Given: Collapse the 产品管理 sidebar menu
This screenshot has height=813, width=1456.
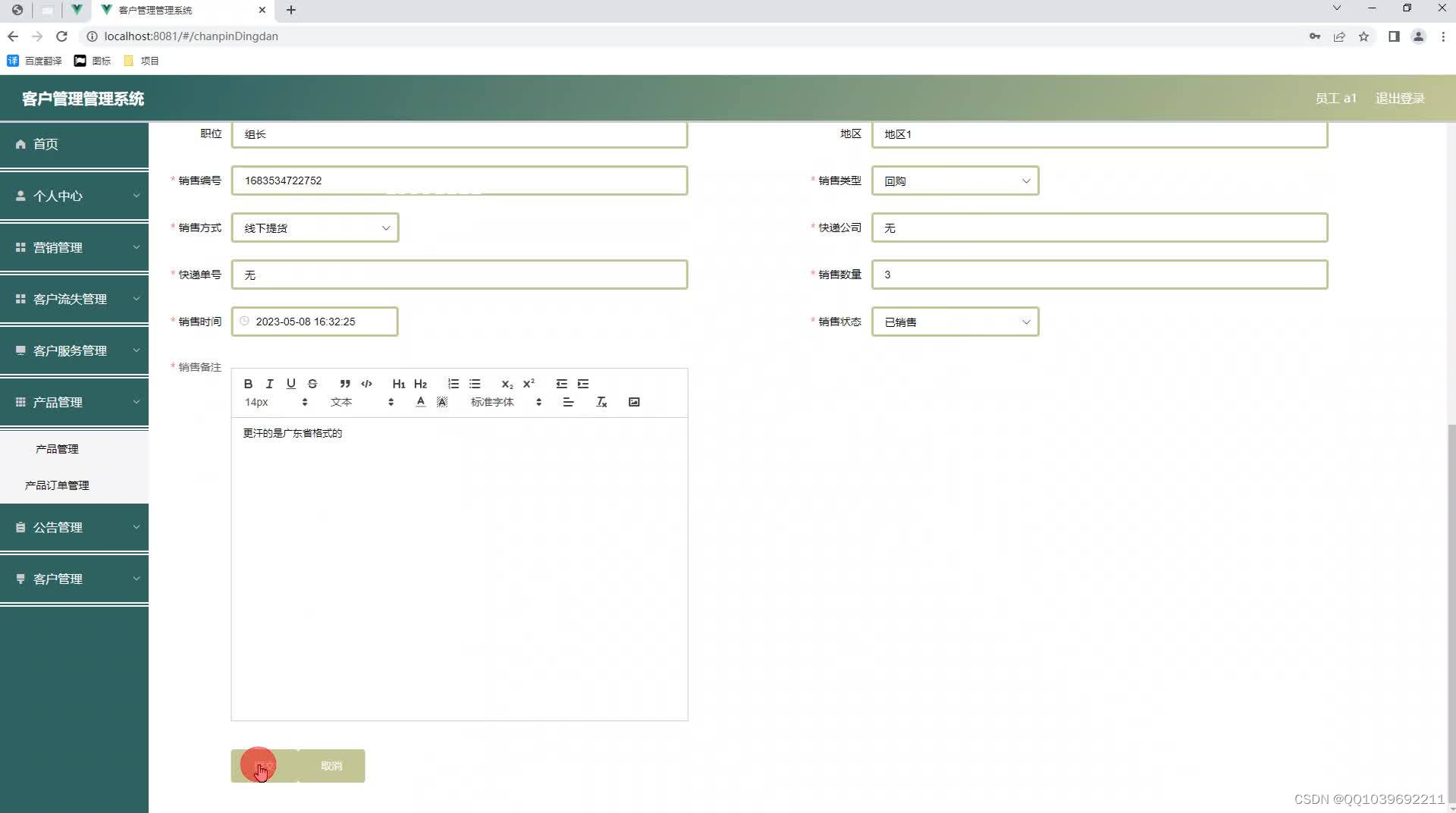Looking at the screenshot, I should click(74, 402).
